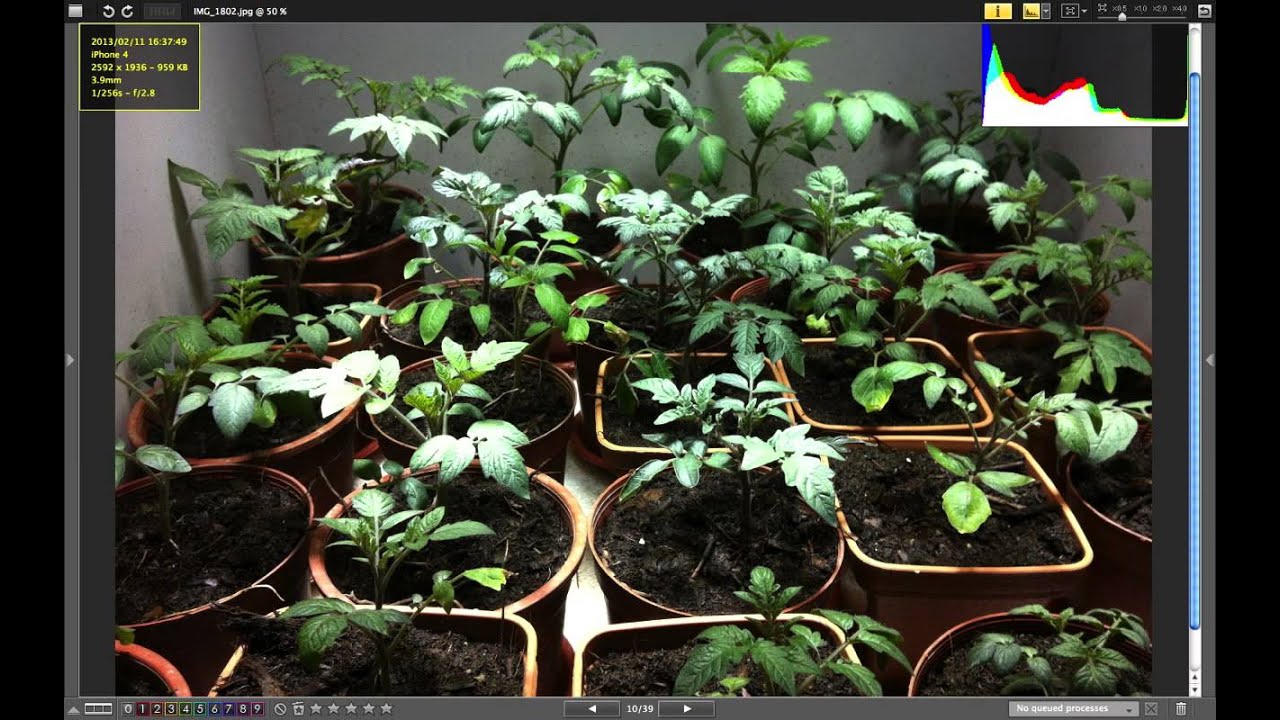Click the scrollbar down arrow
Image resolution: width=1280 pixels, height=720 pixels.
[1194, 690]
